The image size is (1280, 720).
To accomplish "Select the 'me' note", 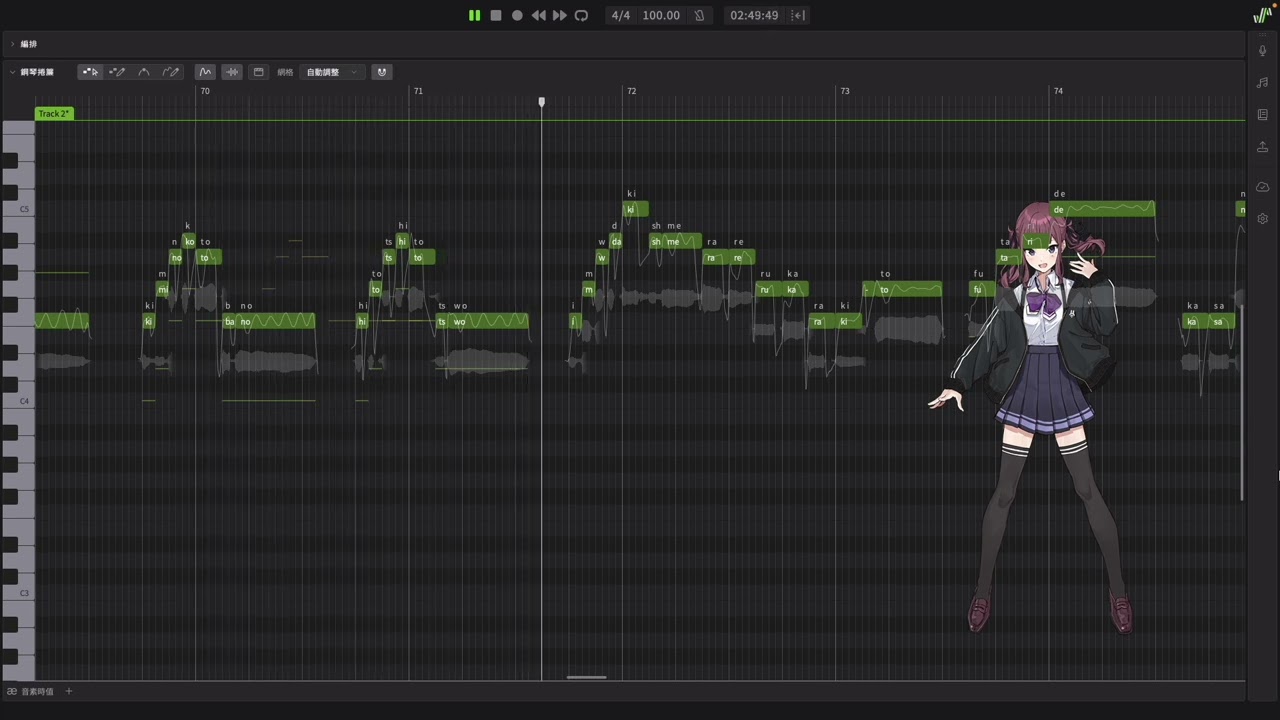I will (x=683, y=241).
